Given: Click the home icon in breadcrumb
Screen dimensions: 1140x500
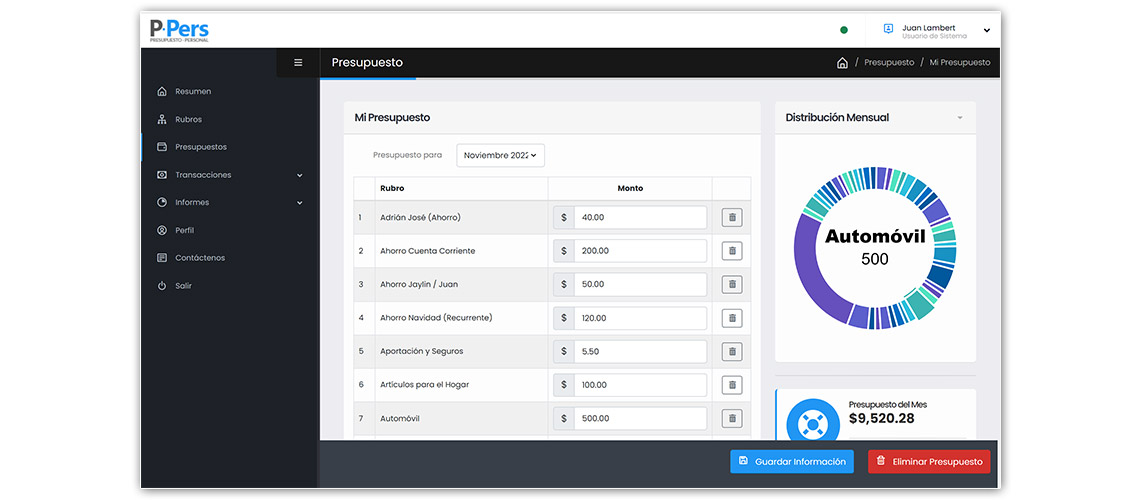Looking at the screenshot, I should tap(842, 63).
